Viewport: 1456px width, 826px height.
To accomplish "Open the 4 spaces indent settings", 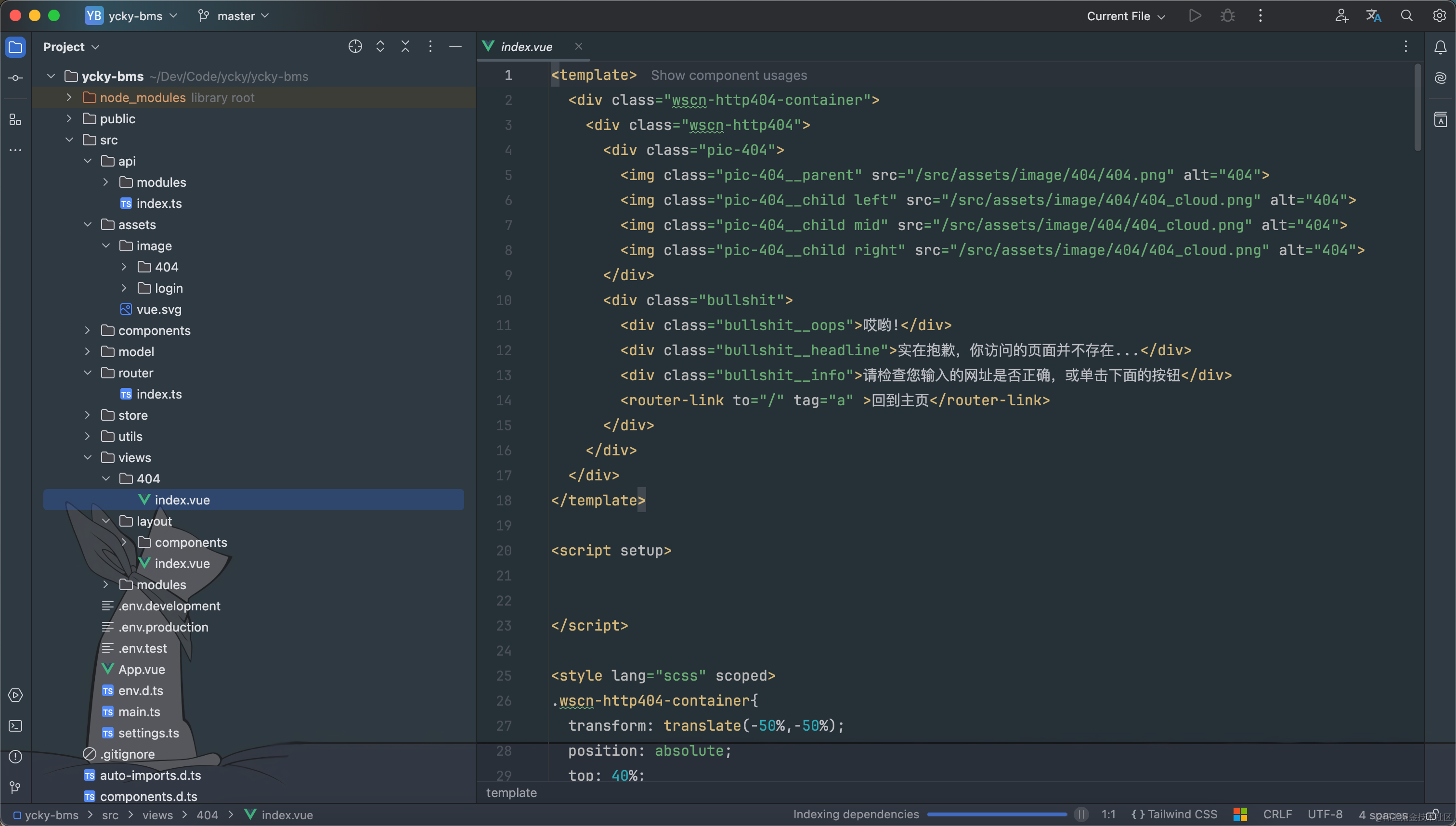I will (1383, 815).
